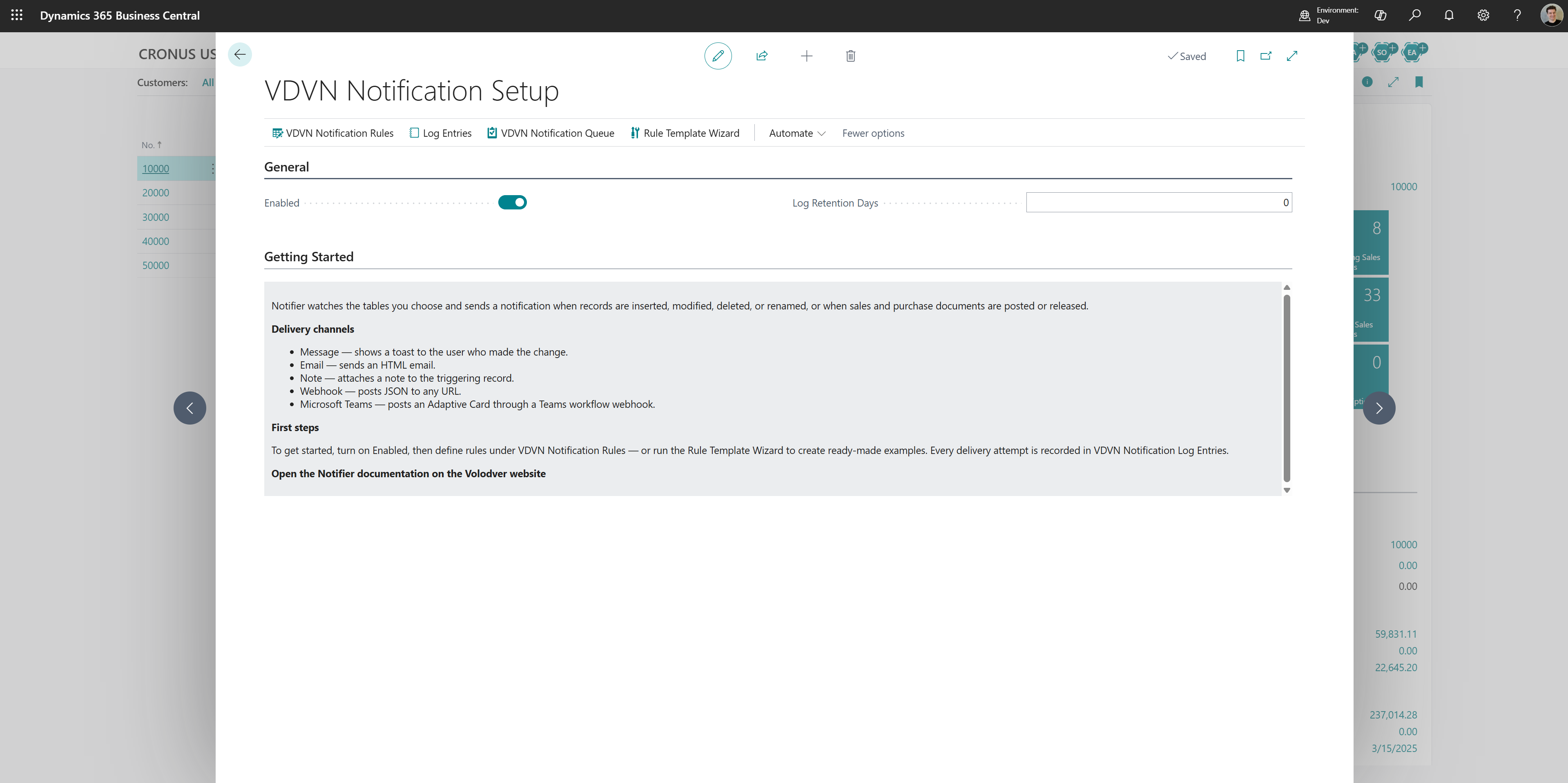Click scrollbar down arrow in Getting Started
1568x783 pixels.
[1287, 490]
